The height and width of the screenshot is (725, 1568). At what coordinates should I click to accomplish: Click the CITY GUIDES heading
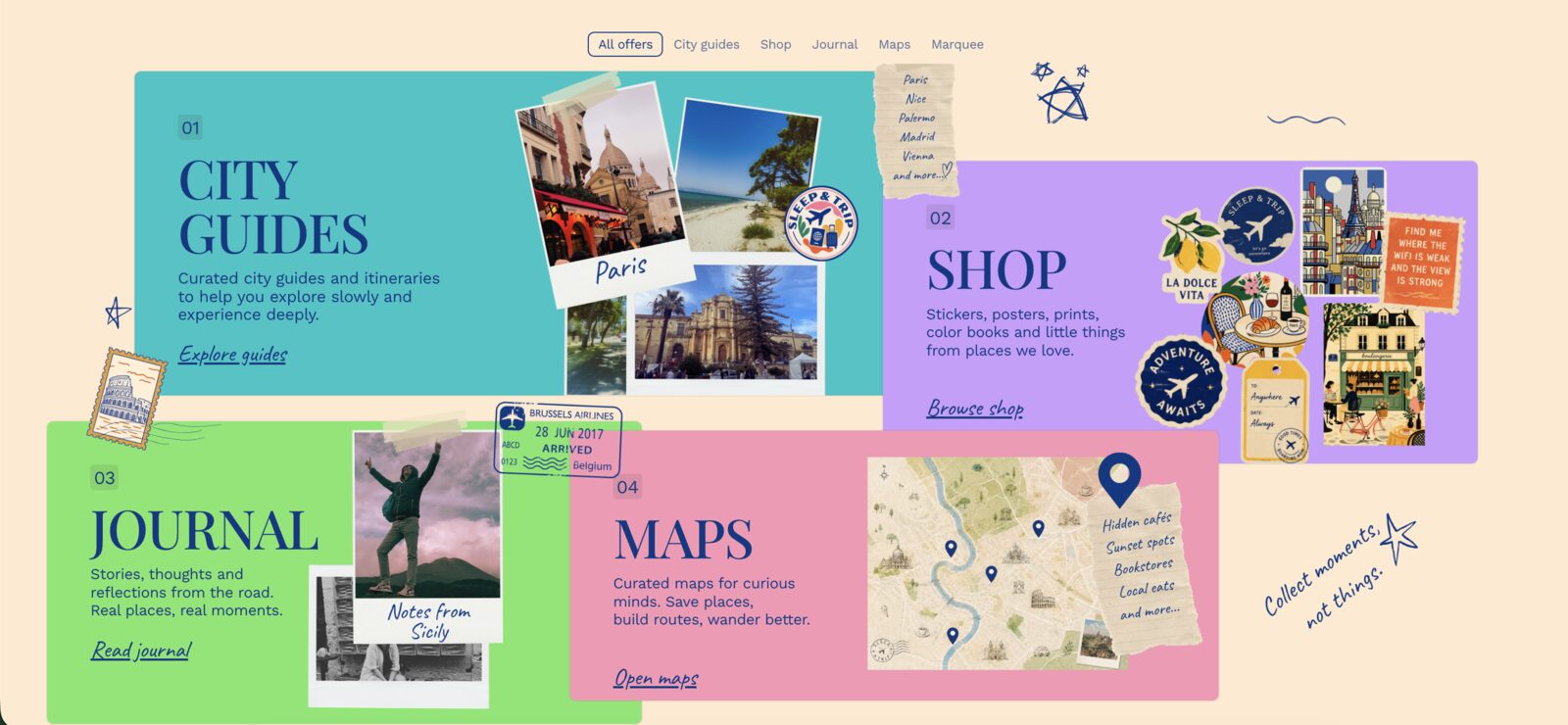(273, 208)
